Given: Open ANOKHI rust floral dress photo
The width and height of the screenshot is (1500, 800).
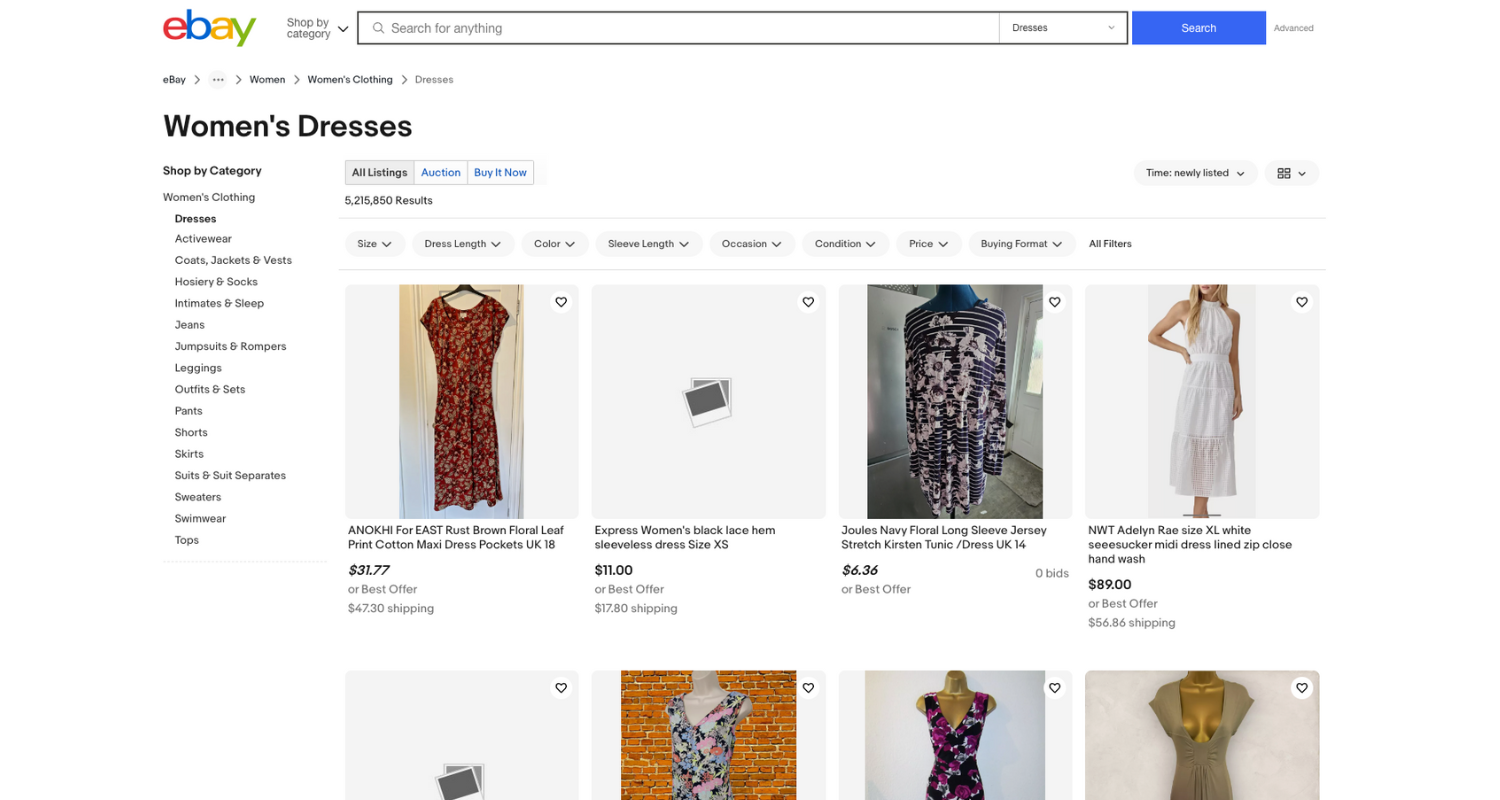Looking at the screenshot, I should point(461,401).
